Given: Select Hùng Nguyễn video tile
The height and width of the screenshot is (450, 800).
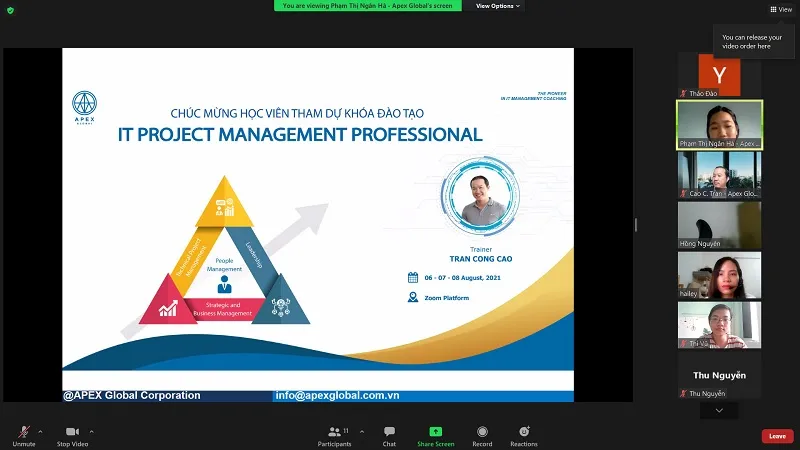Looking at the screenshot, I should [719, 225].
